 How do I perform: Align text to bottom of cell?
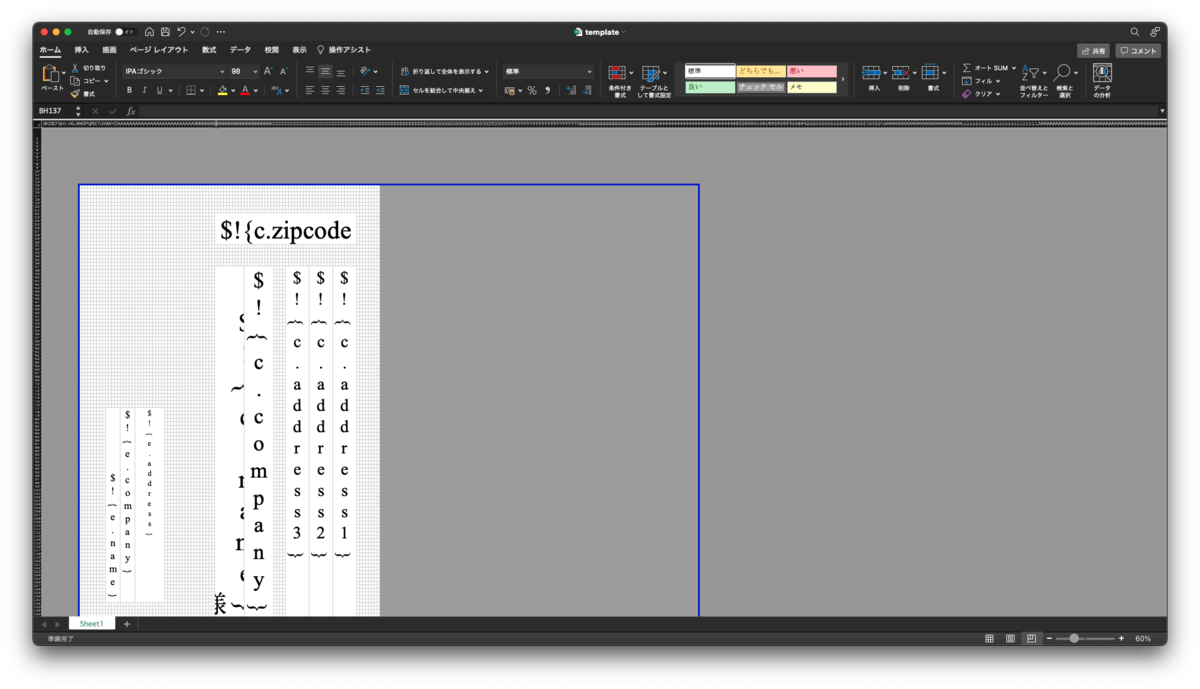(x=341, y=72)
